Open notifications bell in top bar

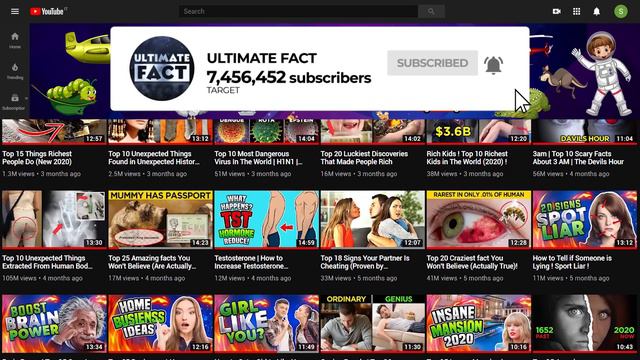[596, 11]
